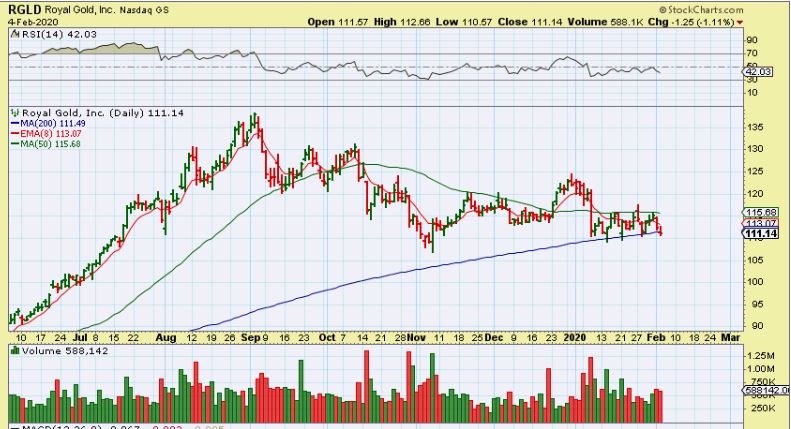Click the 130 price axis label
This screenshot has width=791, height=429.
(754, 149)
